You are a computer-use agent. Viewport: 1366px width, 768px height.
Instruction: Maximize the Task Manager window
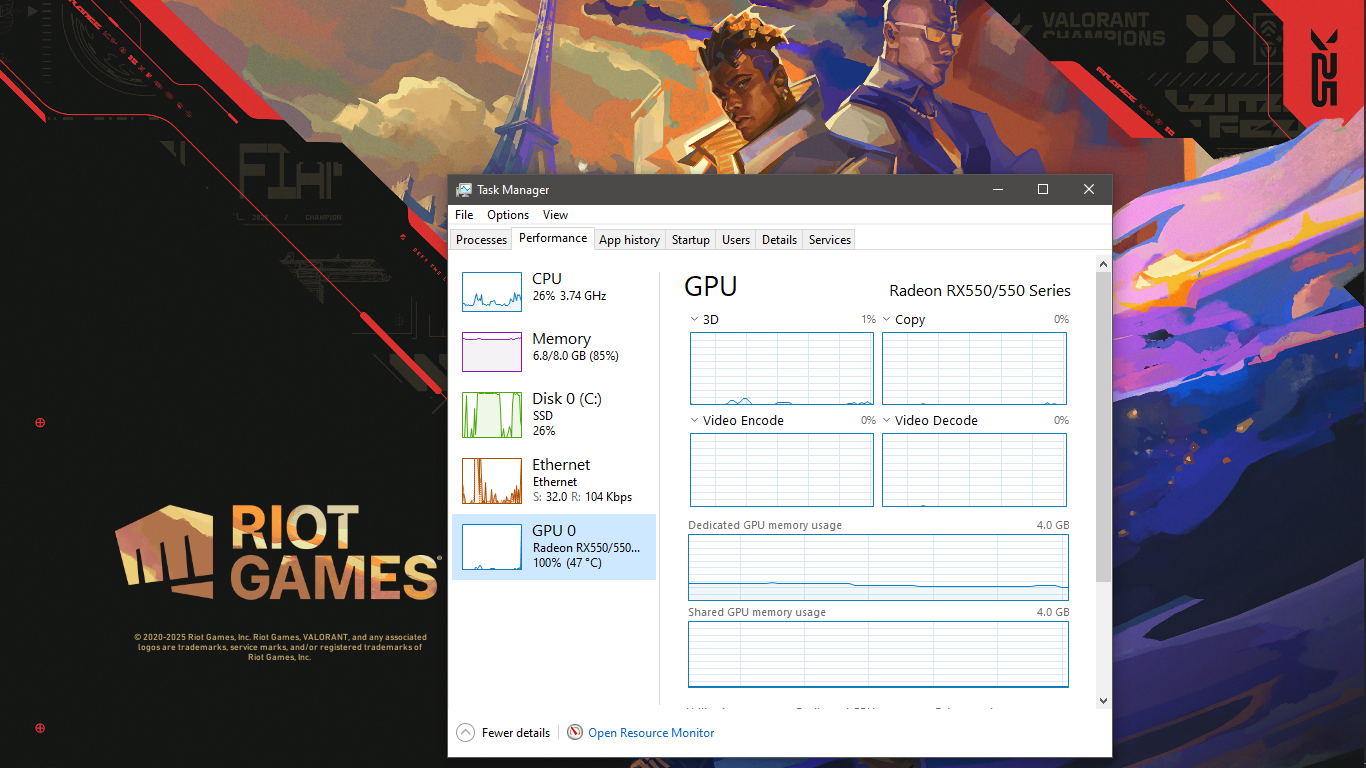coord(1043,189)
